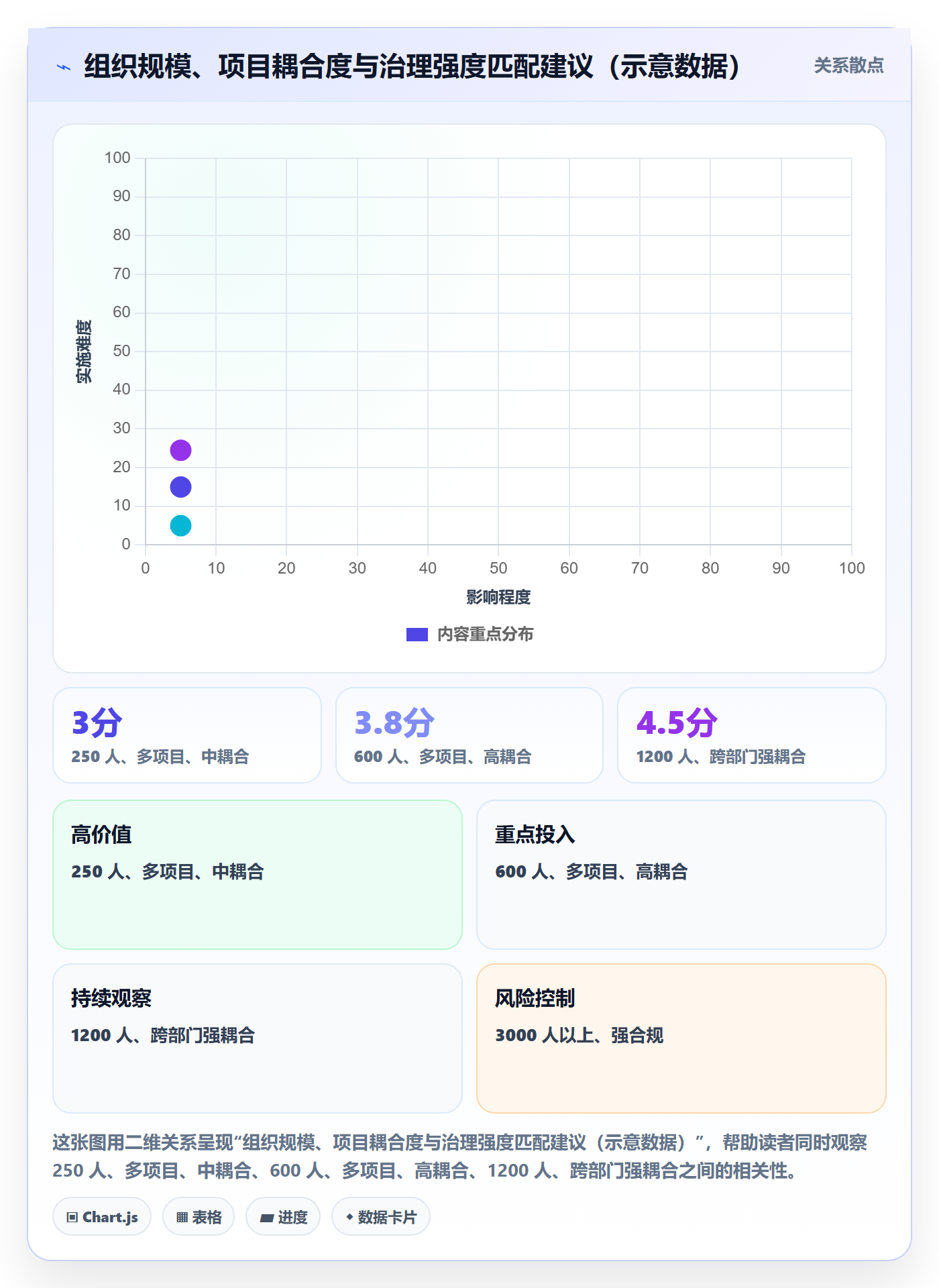939x1288 pixels.
Task: Toggle the 内容重点分布 legend swatch
Action: 417,634
